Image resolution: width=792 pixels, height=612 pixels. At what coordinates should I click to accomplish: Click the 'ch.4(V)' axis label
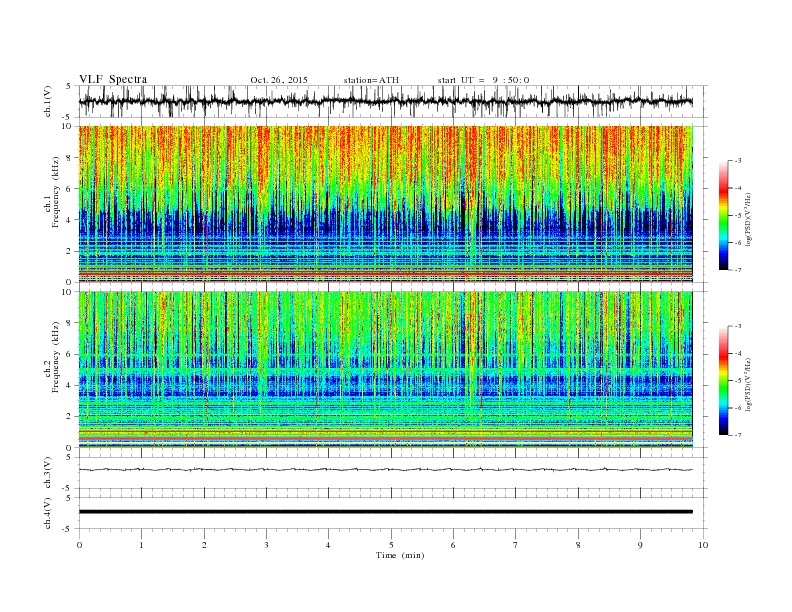point(48,513)
